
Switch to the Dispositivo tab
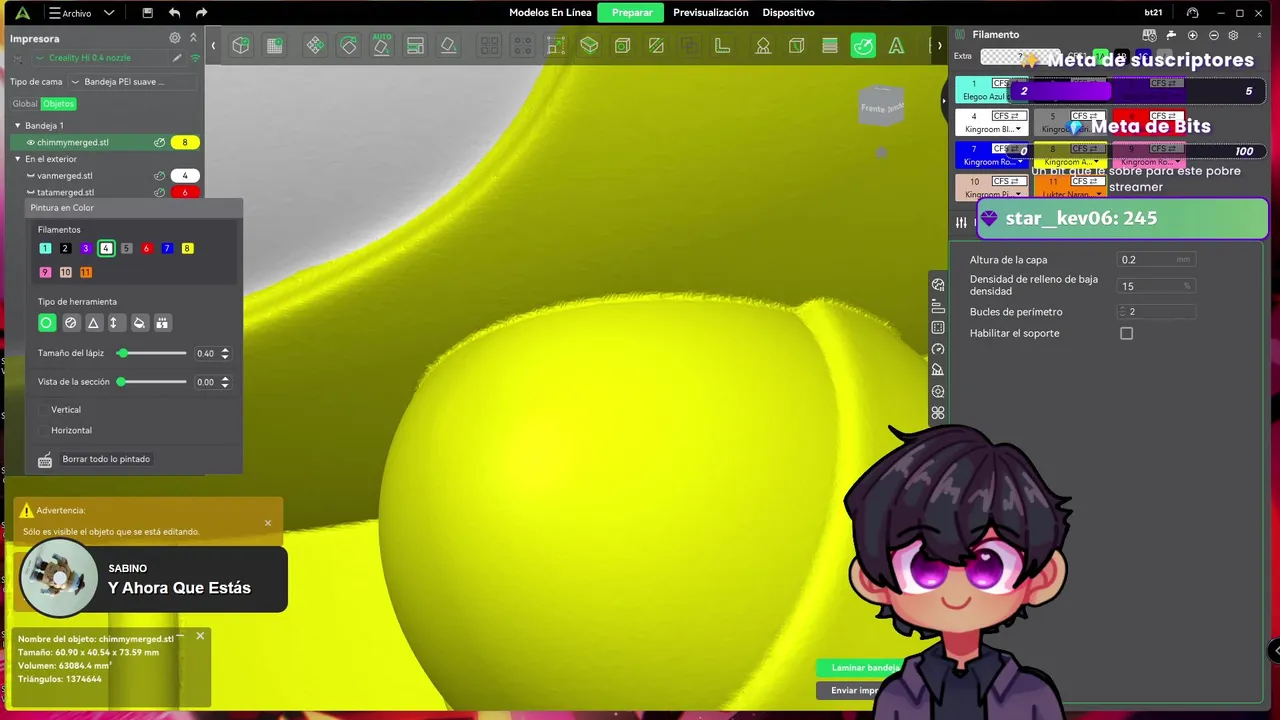tap(788, 13)
